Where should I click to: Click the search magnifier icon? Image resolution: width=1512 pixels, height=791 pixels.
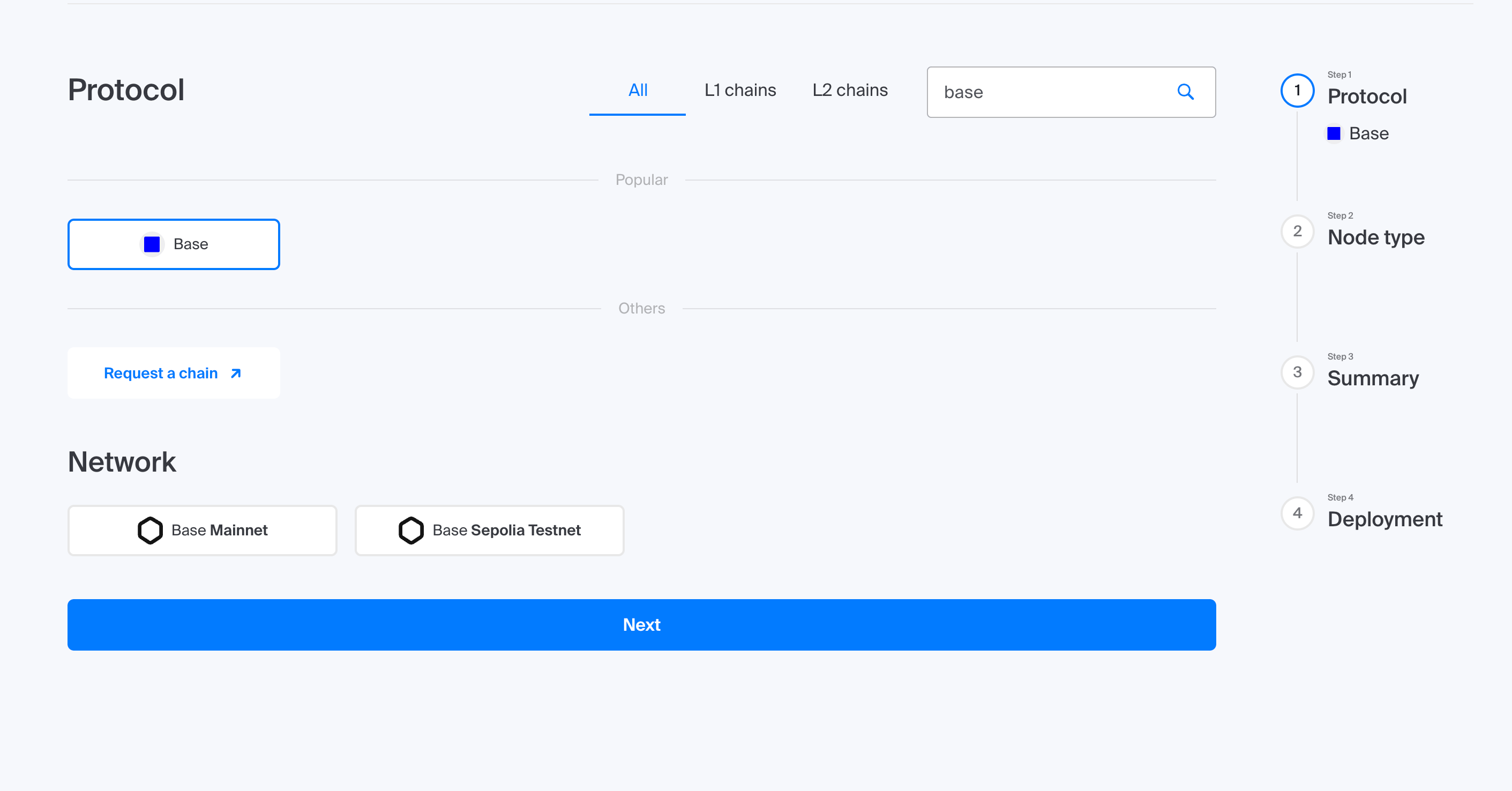1185,92
